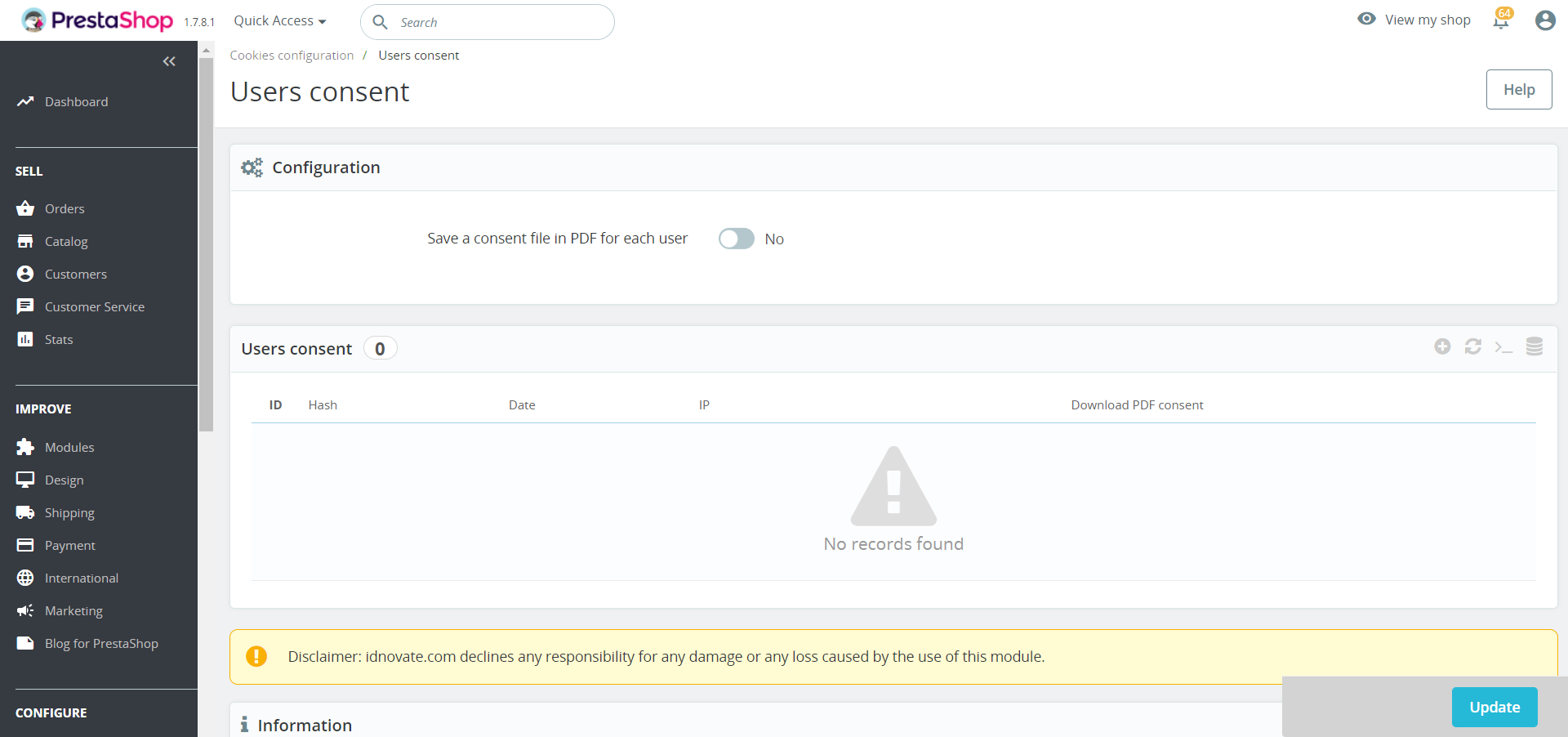Click the Update button

tap(1494, 708)
